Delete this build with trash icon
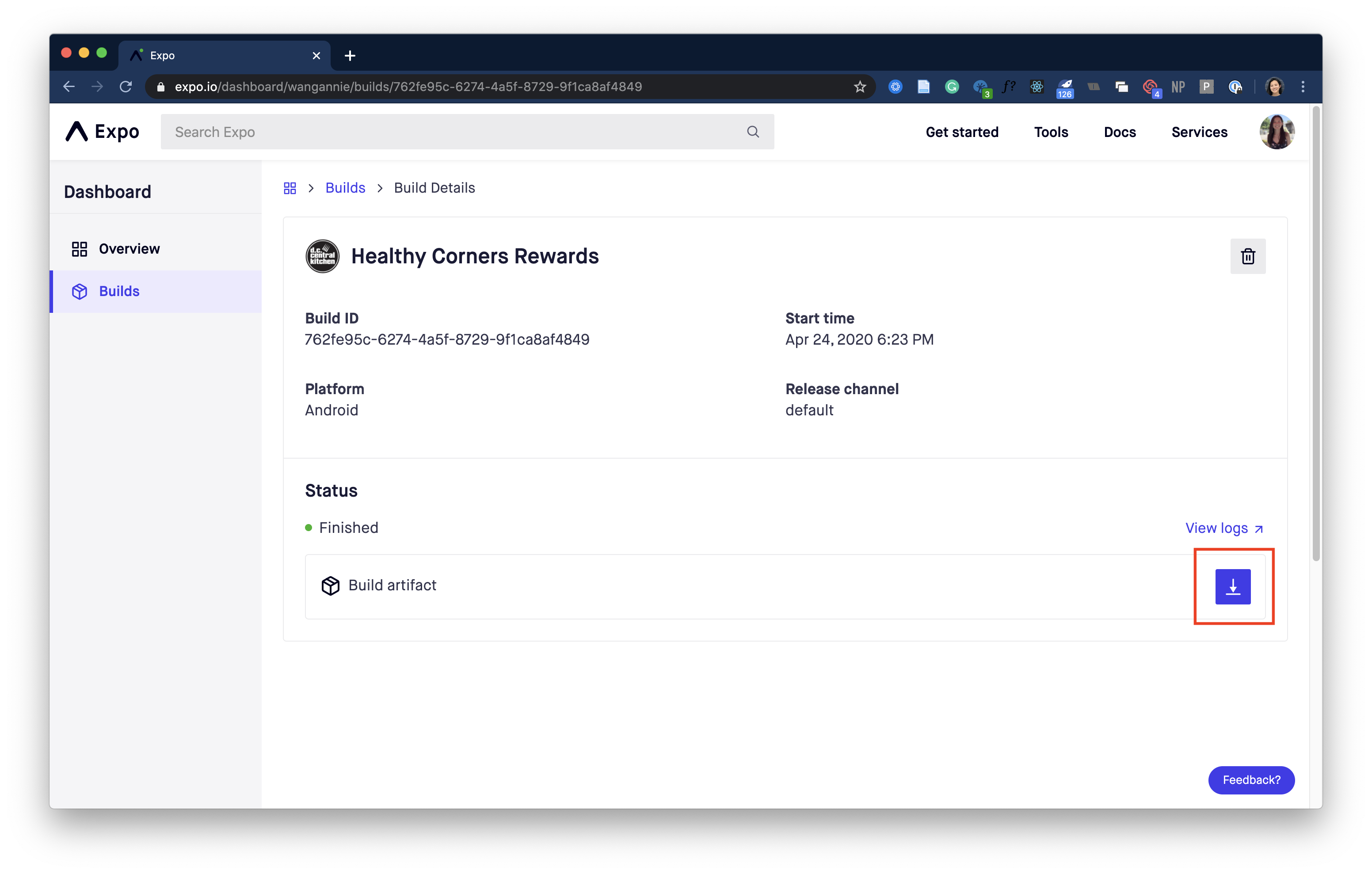 pyautogui.click(x=1247, y=256)
